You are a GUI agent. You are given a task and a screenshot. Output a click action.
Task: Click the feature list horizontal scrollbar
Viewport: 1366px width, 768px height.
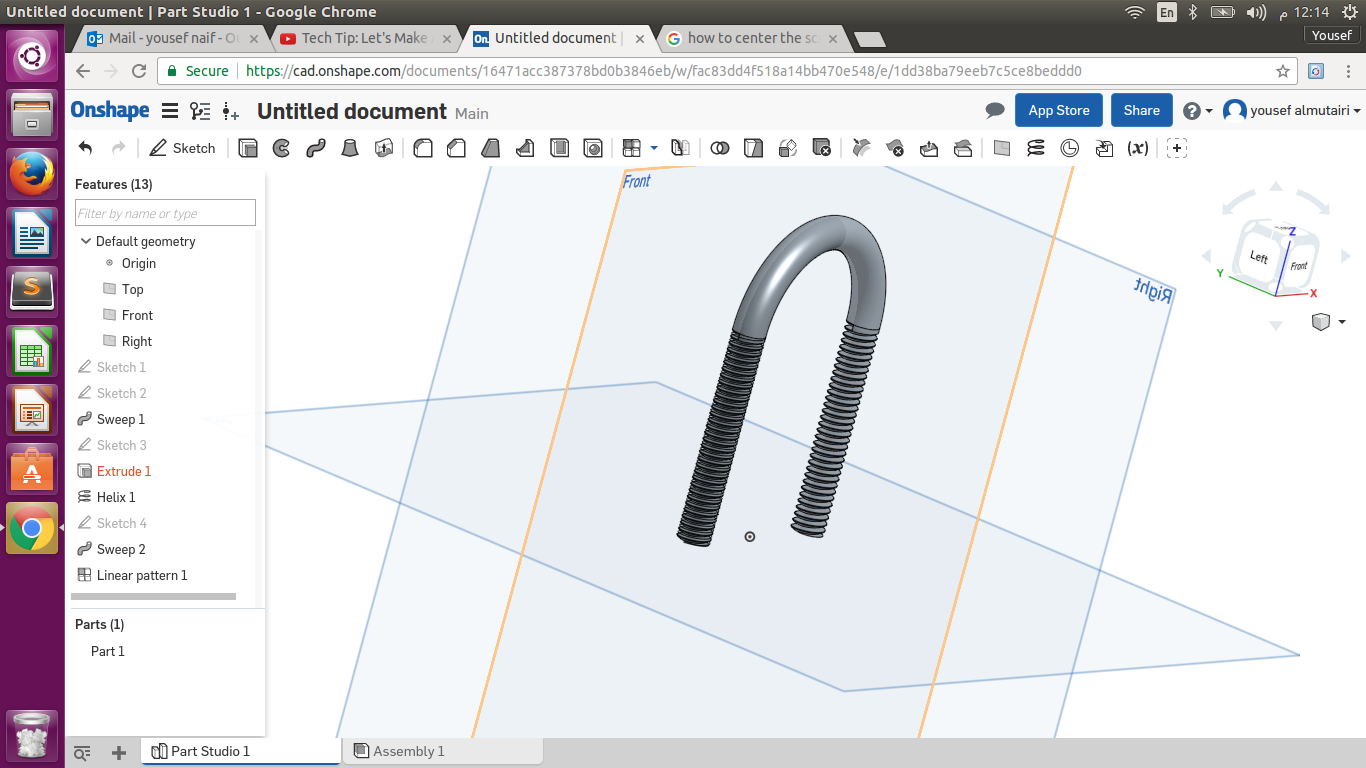[153, 597]
